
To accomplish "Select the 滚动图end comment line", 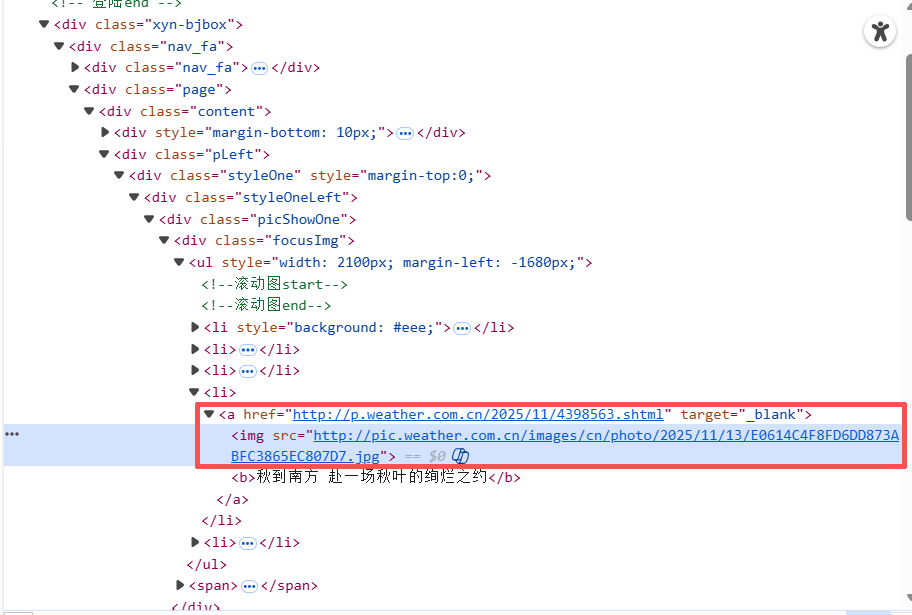I will [x=266, y=305].
